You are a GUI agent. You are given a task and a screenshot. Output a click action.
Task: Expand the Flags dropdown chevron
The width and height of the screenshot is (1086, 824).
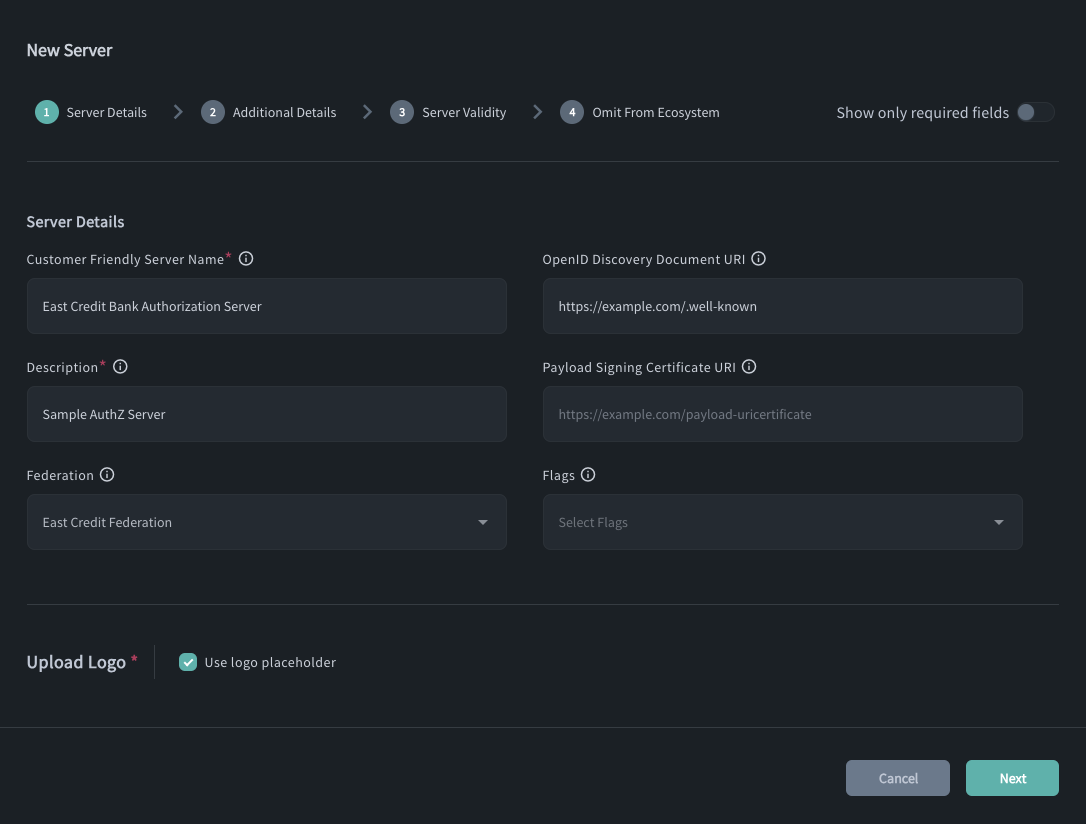pyautogui.click(x=998, y=522)
